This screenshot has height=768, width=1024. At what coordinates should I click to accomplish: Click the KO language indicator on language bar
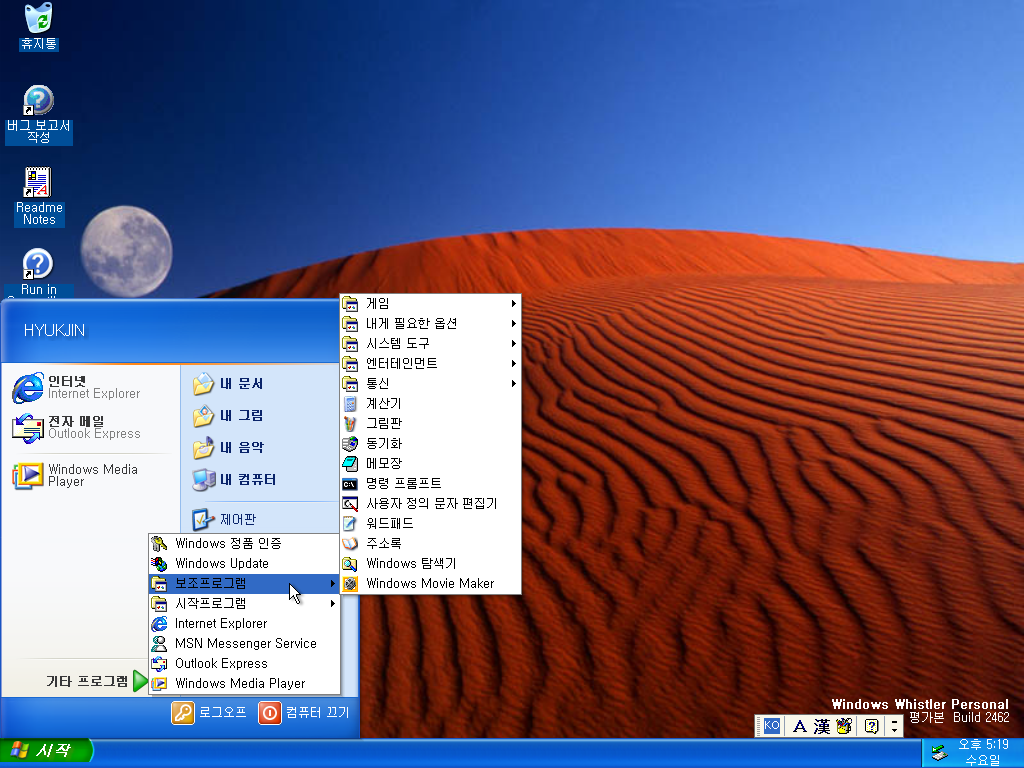tap(772, 726)
